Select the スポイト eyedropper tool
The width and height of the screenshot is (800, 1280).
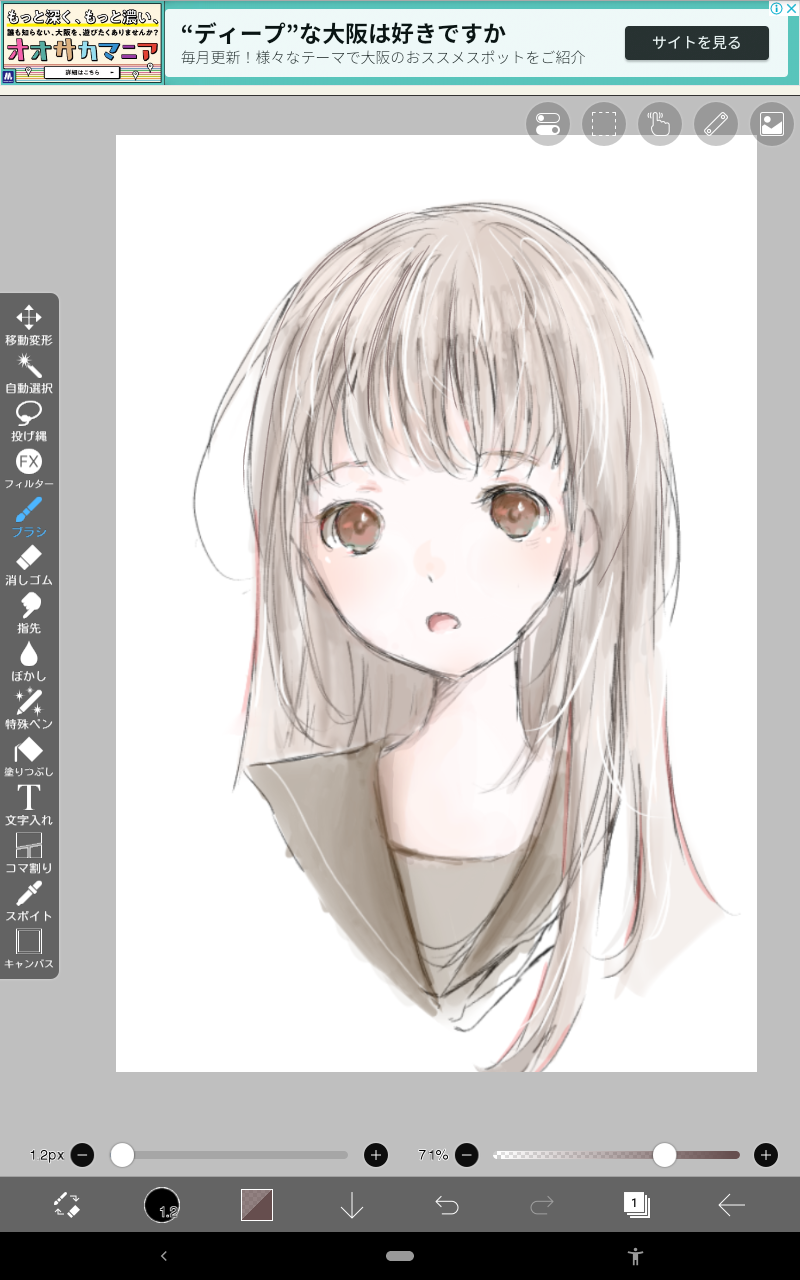[x=29, y=901]
